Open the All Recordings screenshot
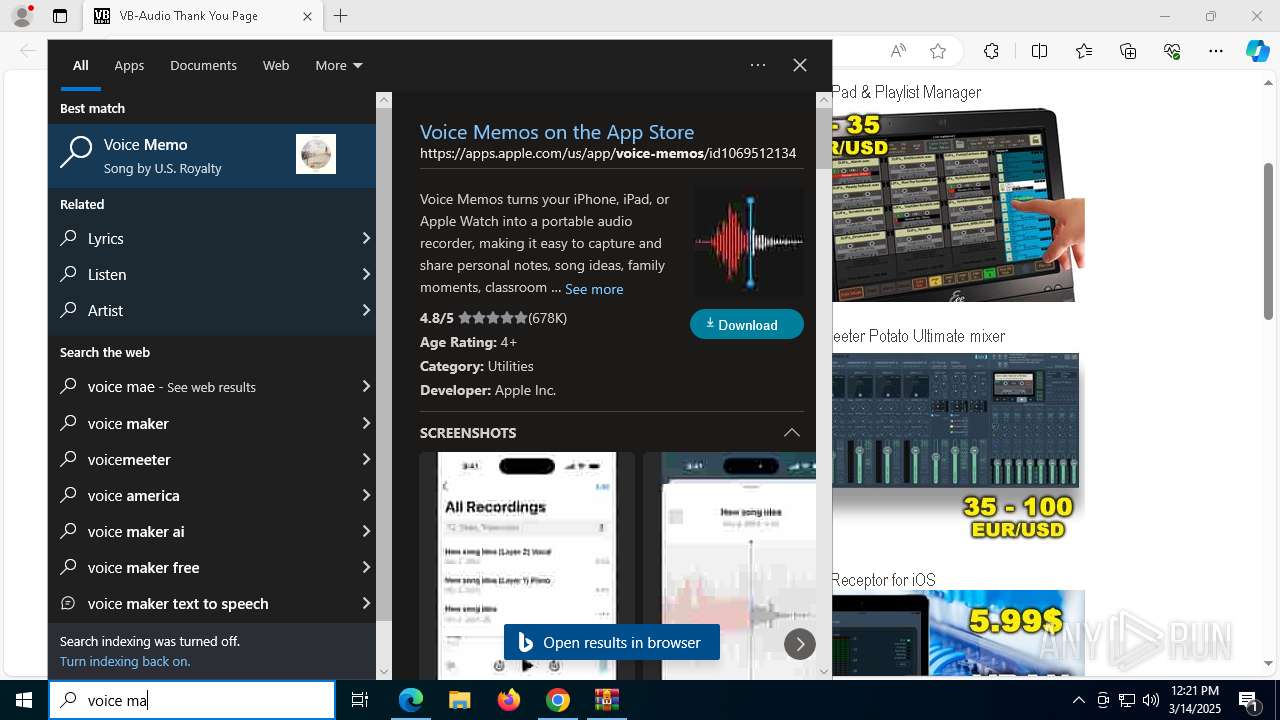This screenshot has height=720, width=1280. point(527,565)
